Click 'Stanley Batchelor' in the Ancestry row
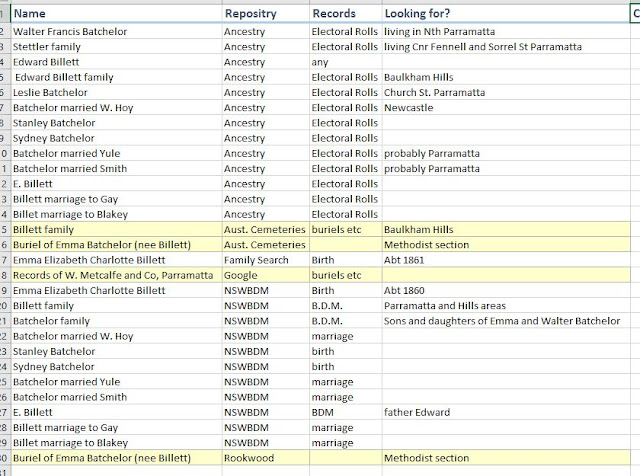Image resolution: width=640 pixels, height=476 pixels. tap(116, 123)
